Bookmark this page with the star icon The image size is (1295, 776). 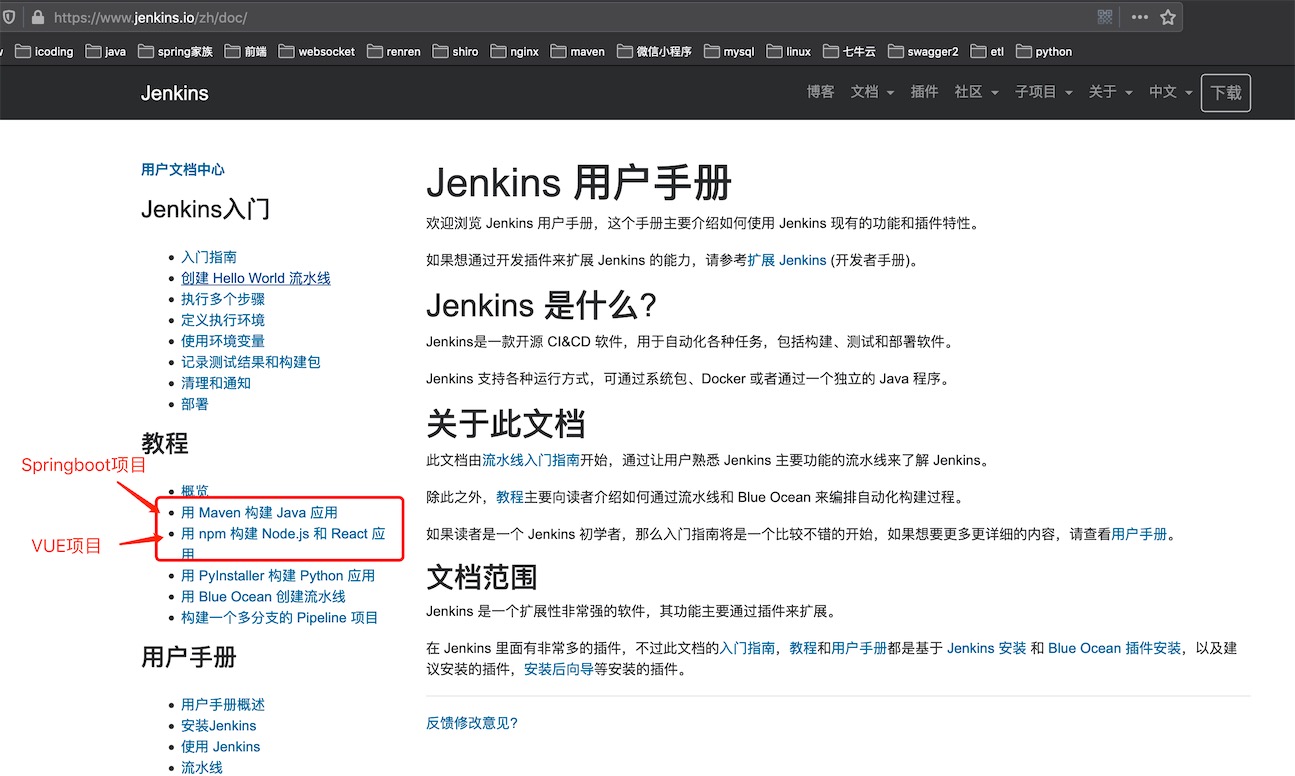pos(1168,17)
